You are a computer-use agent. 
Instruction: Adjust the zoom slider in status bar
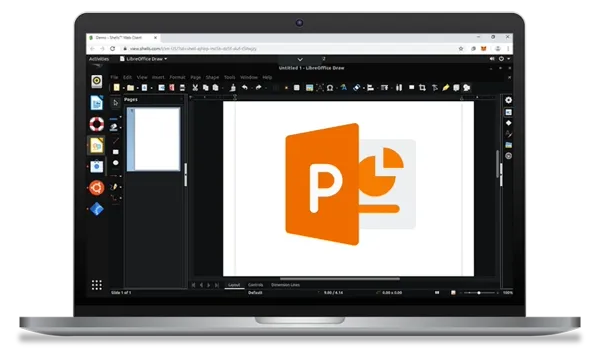tap(479, 292)
